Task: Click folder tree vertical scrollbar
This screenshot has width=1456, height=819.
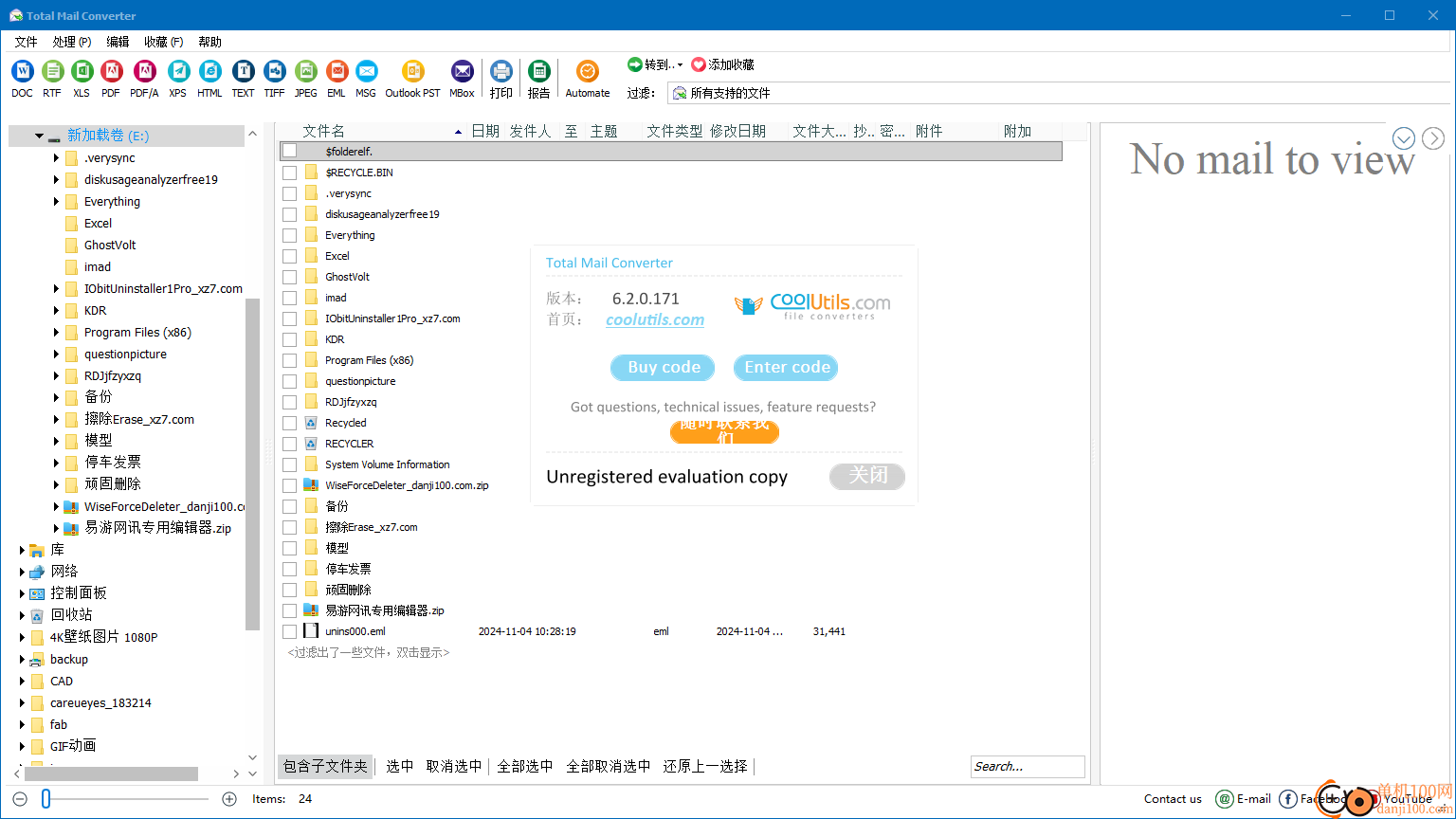Action: [x=252, y=464]
